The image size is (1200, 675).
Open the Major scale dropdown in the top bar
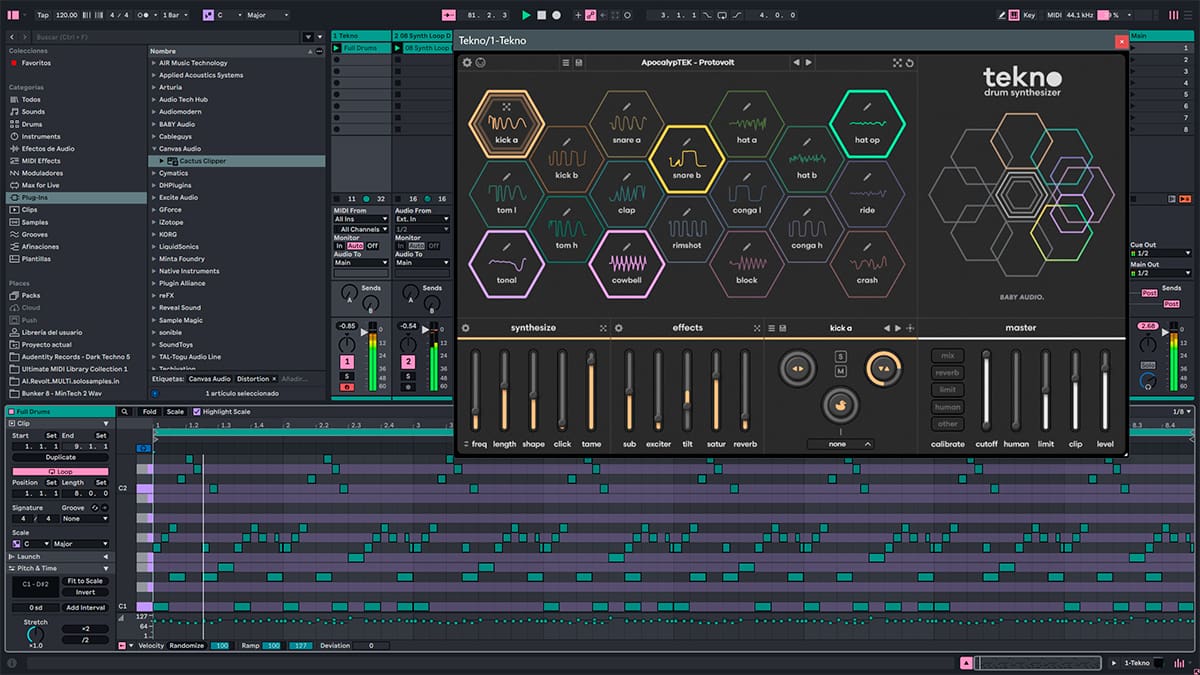(267, 15)
